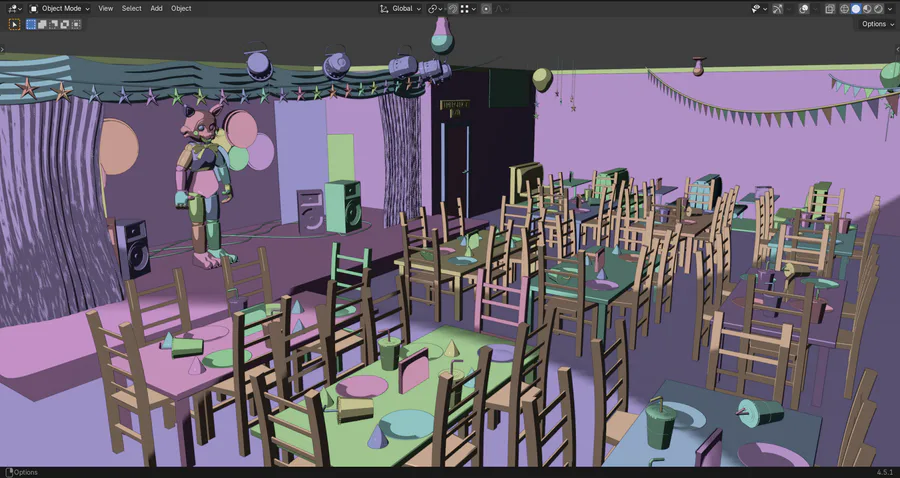
Task: Open the Object Mode dropdown
Action: click(60, 9)
